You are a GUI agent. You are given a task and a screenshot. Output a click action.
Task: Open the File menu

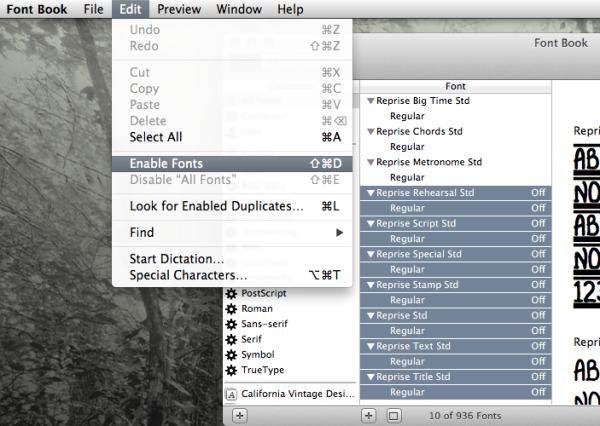pos(93,9)
